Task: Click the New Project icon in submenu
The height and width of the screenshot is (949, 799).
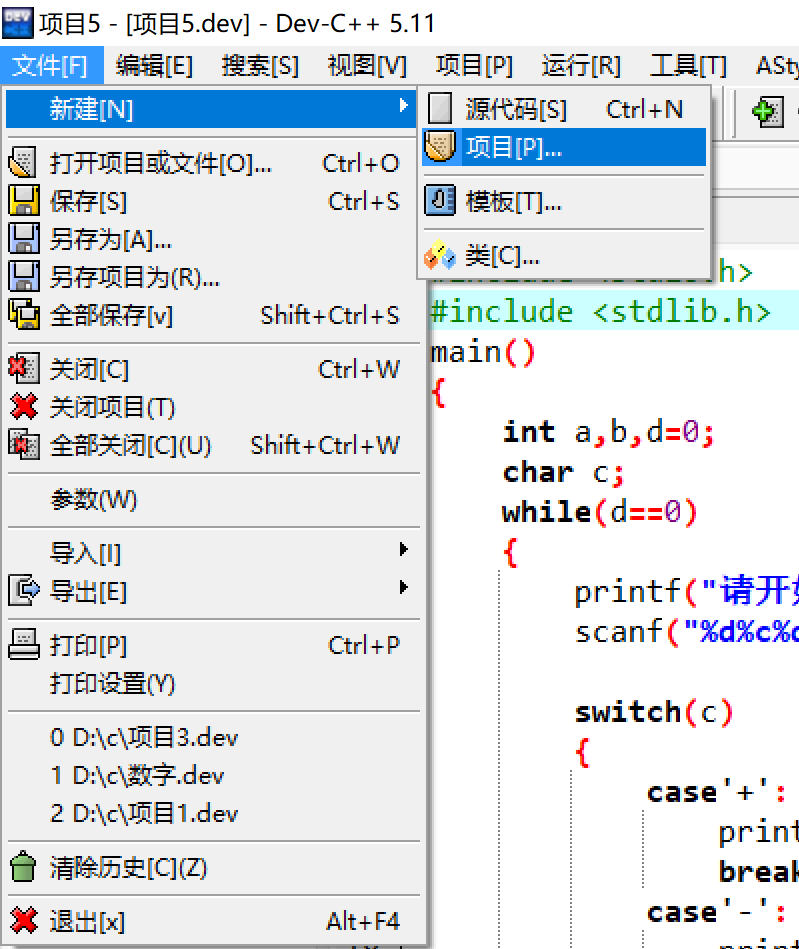Action: click(x=440, y=146)
